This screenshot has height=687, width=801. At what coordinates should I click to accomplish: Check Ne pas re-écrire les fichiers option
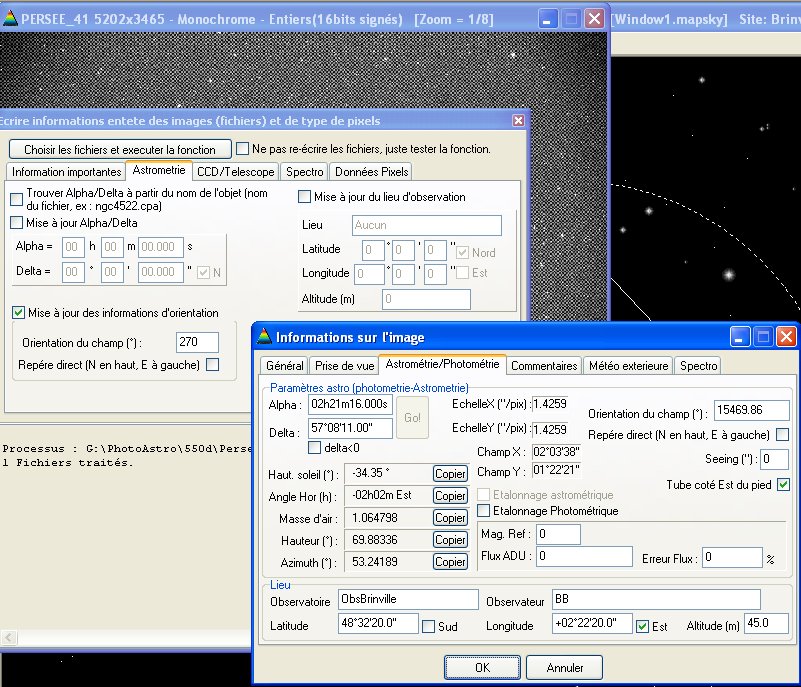click(242, 149)
